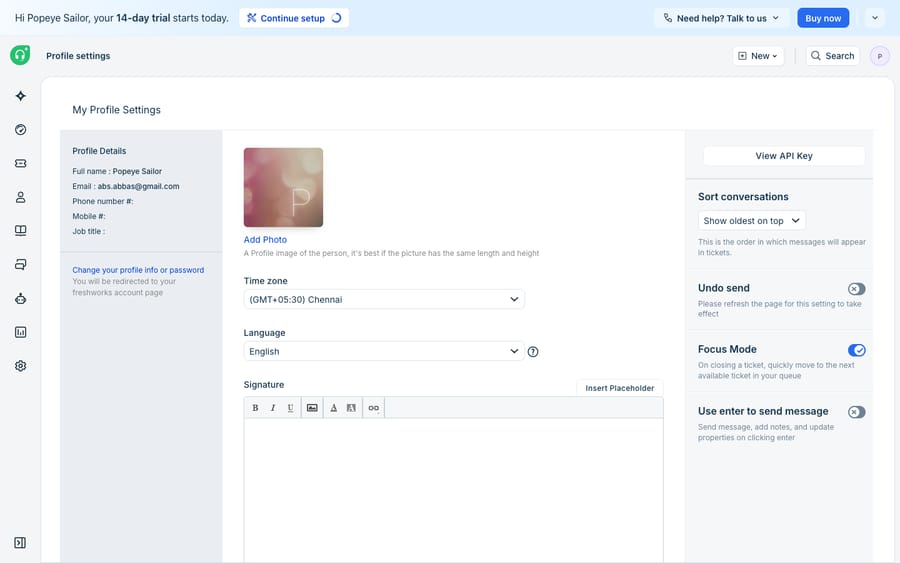
Task: Open the Admin gear icon in sidebar
Action: click(x=21, y=366)
